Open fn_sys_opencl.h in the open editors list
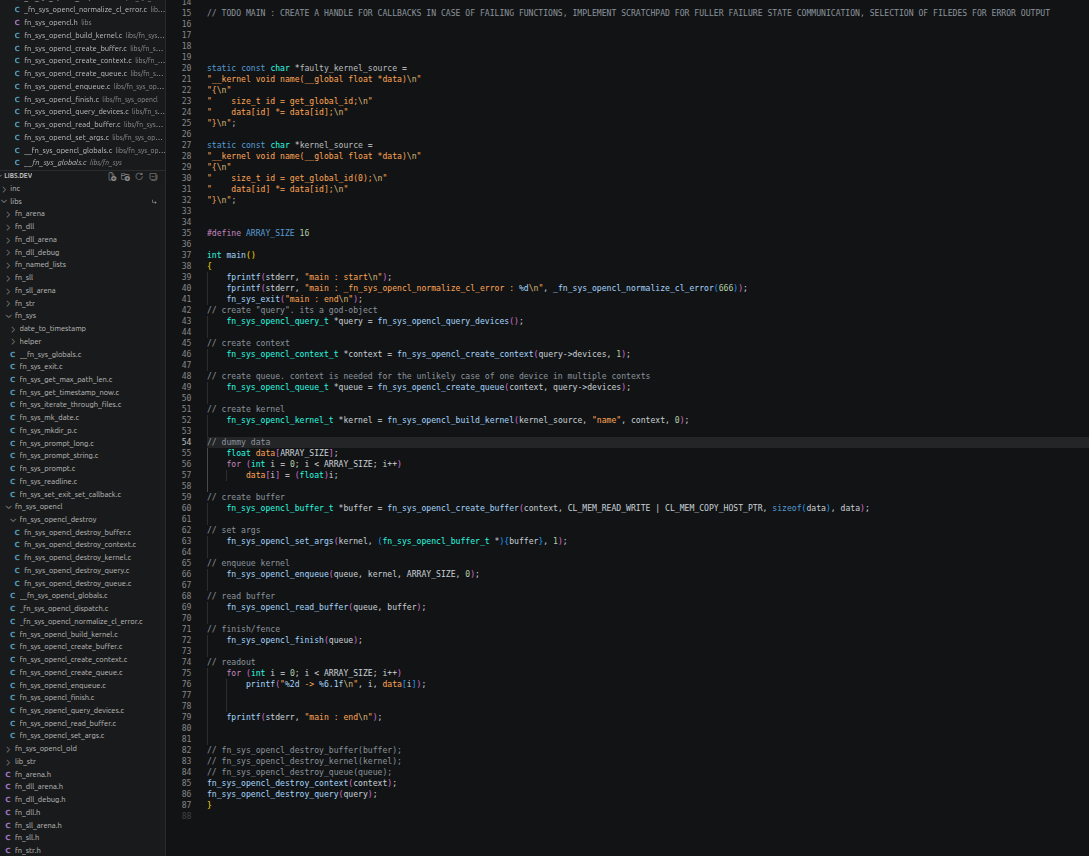This screenshot has height=856, width=1089. pos(51,22)
